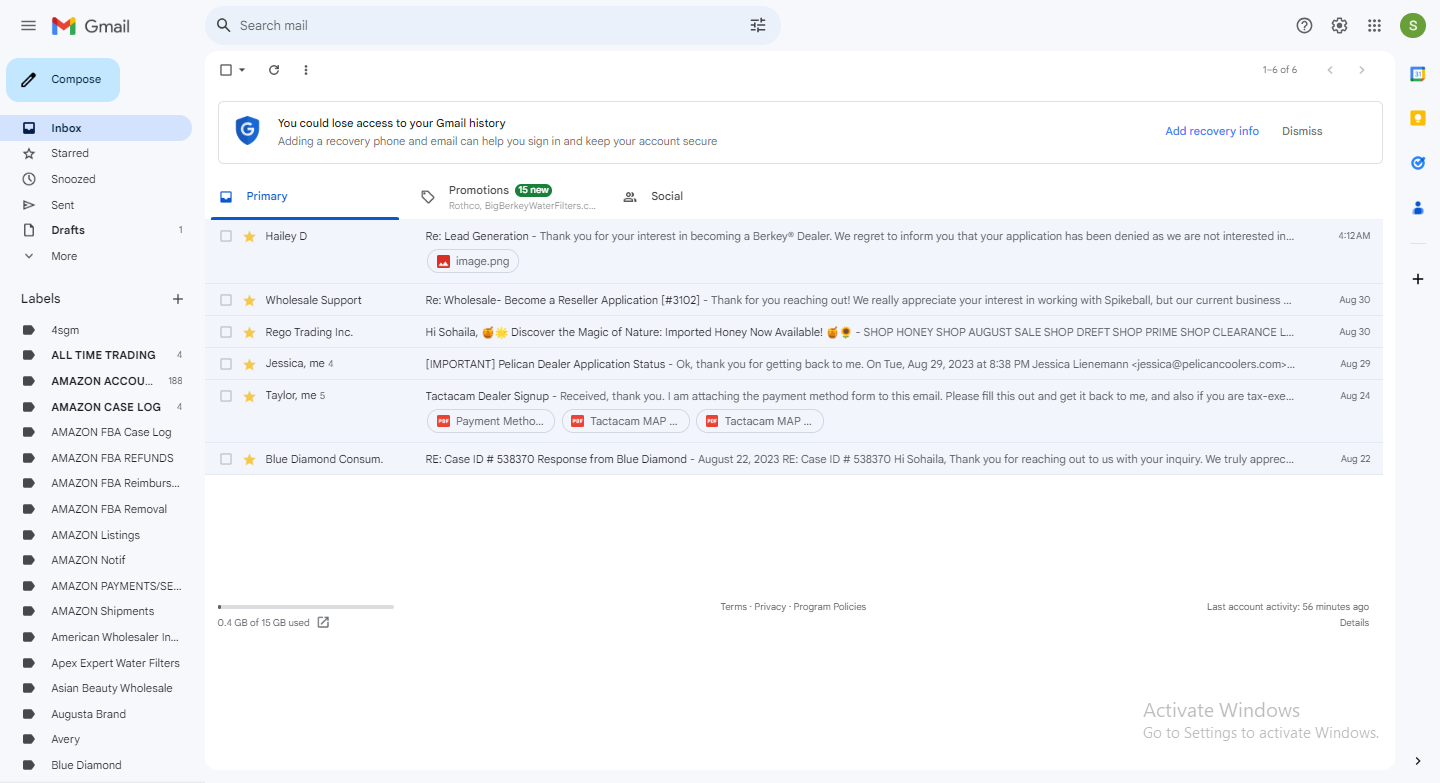Screen dimensions: 1440x783
Task: Select the Taylor, me email checkbox
Action: click(226, 396)
